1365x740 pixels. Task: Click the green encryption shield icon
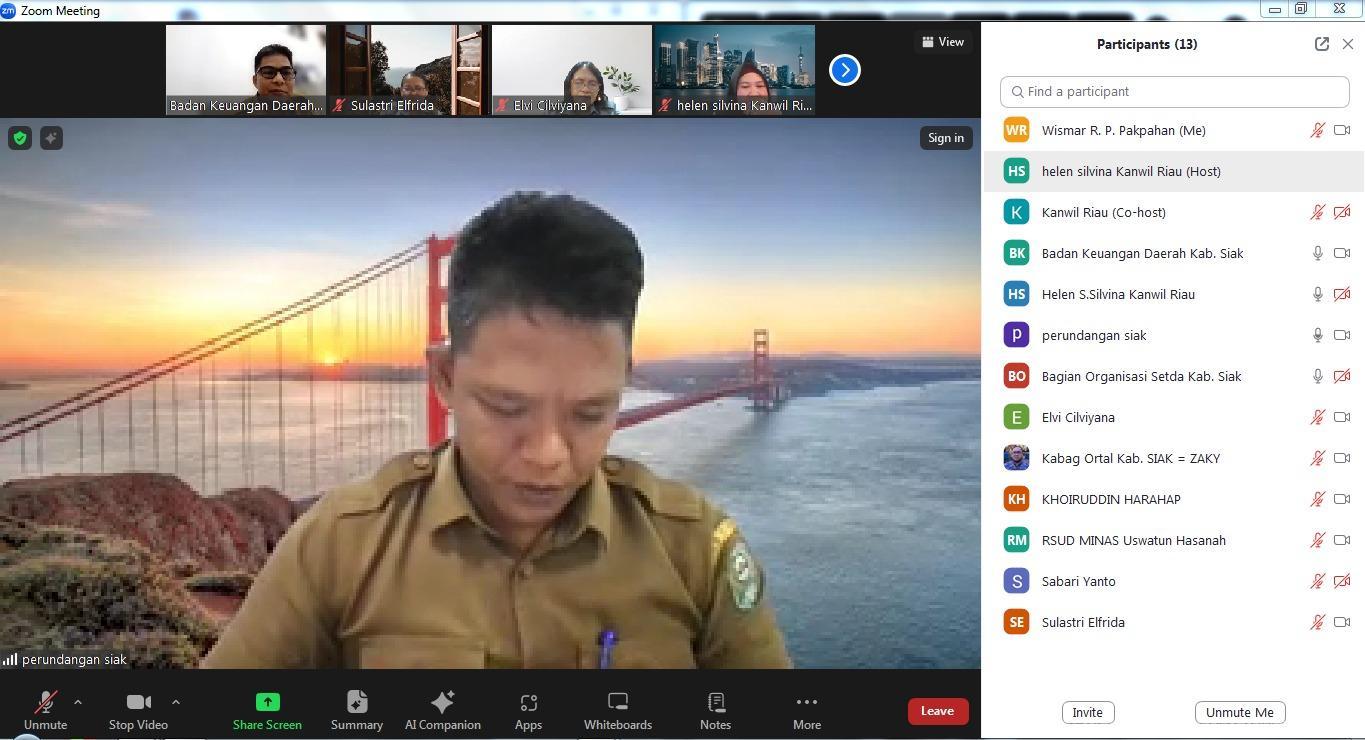[x=20, y=138]
